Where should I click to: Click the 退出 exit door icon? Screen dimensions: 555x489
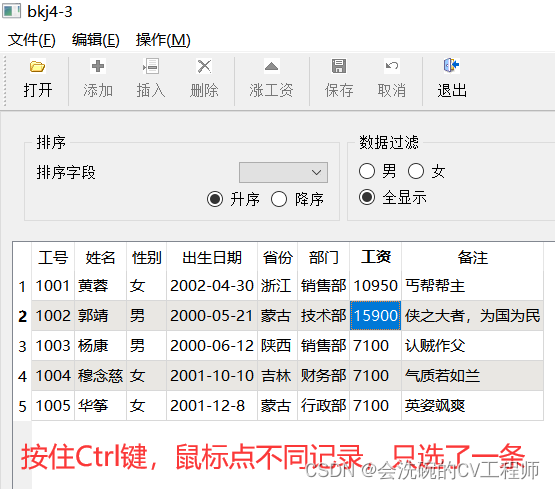click(x=452, y=66)
